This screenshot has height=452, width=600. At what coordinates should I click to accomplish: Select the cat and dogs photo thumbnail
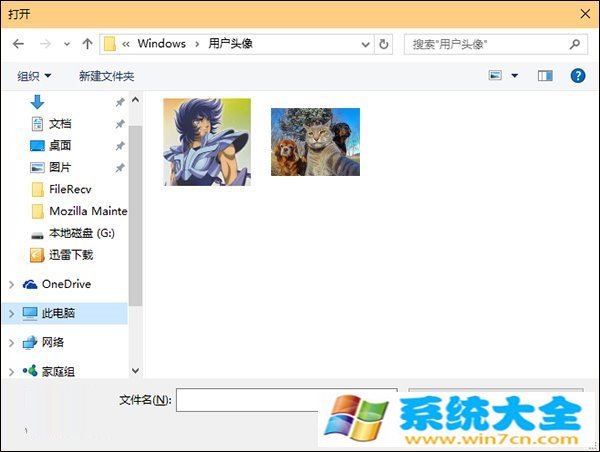315,142
